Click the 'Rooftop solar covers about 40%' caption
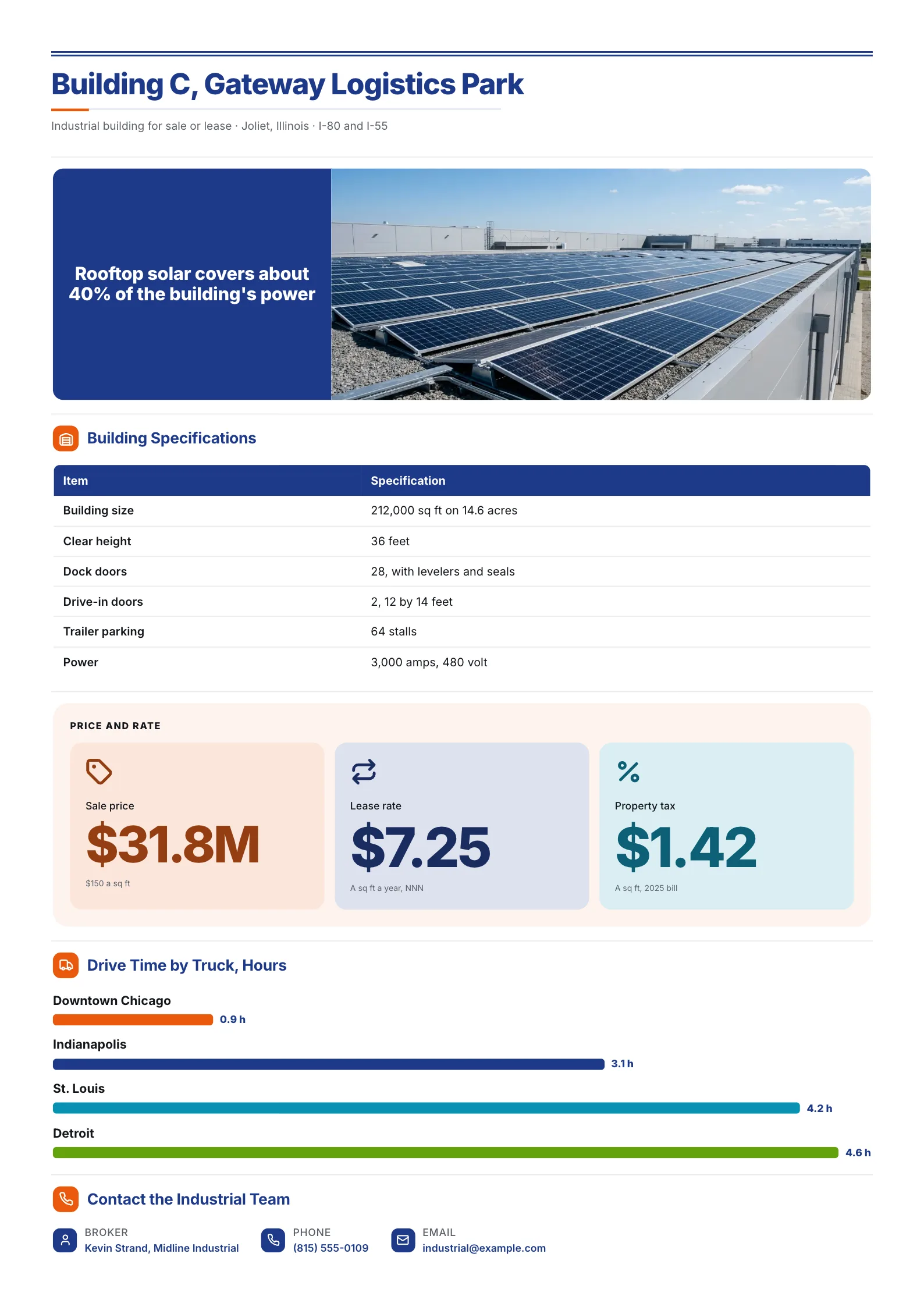924x1307 pixels. pyautogui.click(x=192, y=284)
